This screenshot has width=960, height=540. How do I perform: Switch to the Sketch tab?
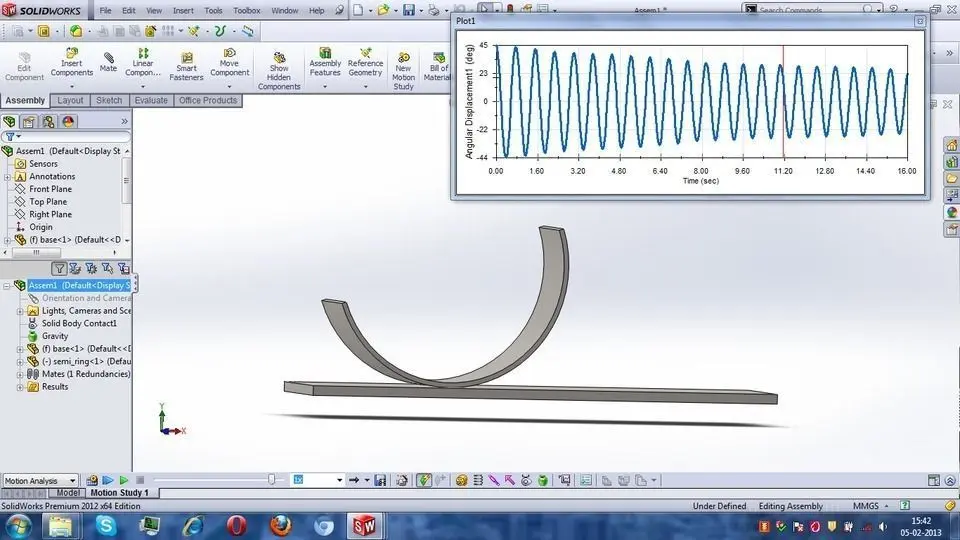[x=109, y=100]
